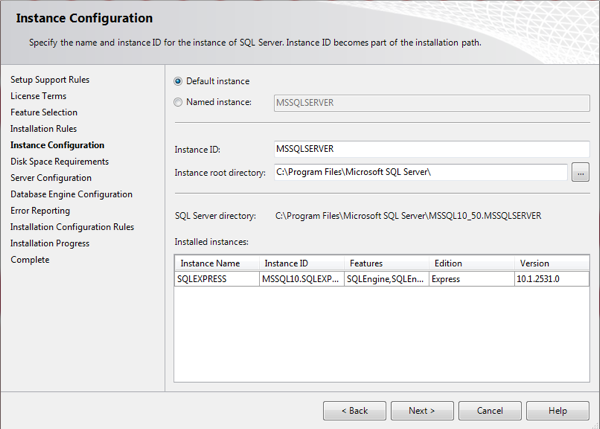The height and width of the screenshot is (429, 600).
Task: Sort by the Instance ID column header
Action: tap(302, 263)
